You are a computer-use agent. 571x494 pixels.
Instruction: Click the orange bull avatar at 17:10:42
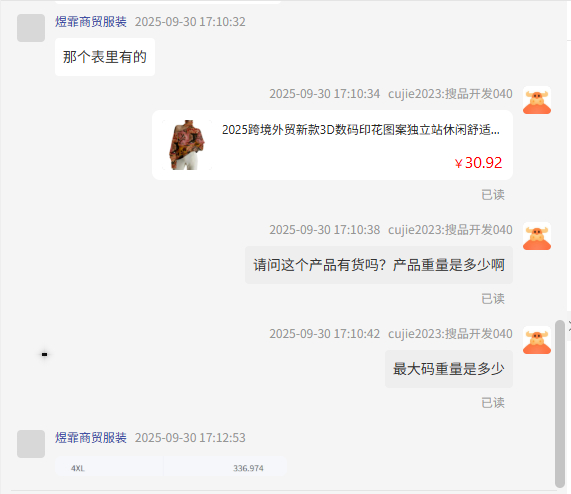tap(537, 340)
